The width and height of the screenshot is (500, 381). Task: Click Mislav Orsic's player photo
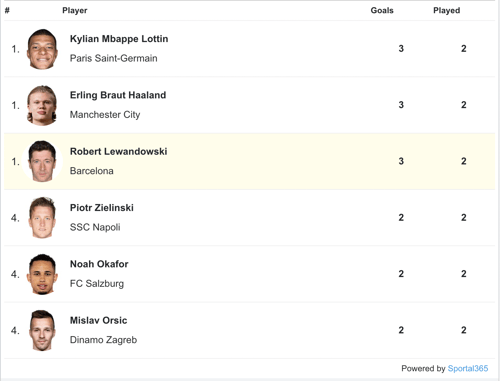click(x=42, y=330)
